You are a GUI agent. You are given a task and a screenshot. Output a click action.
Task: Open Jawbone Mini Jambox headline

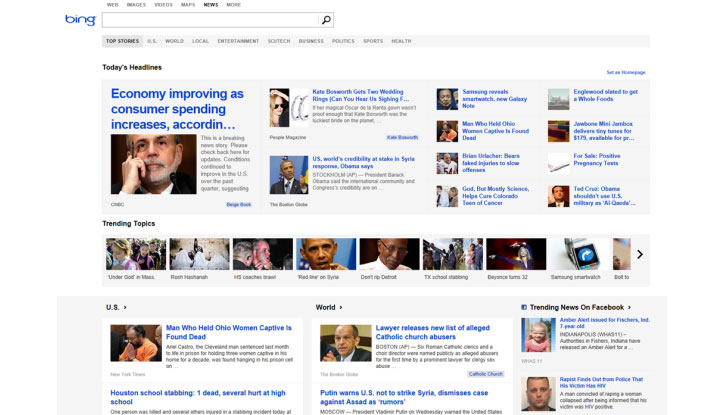coord(604,131)
